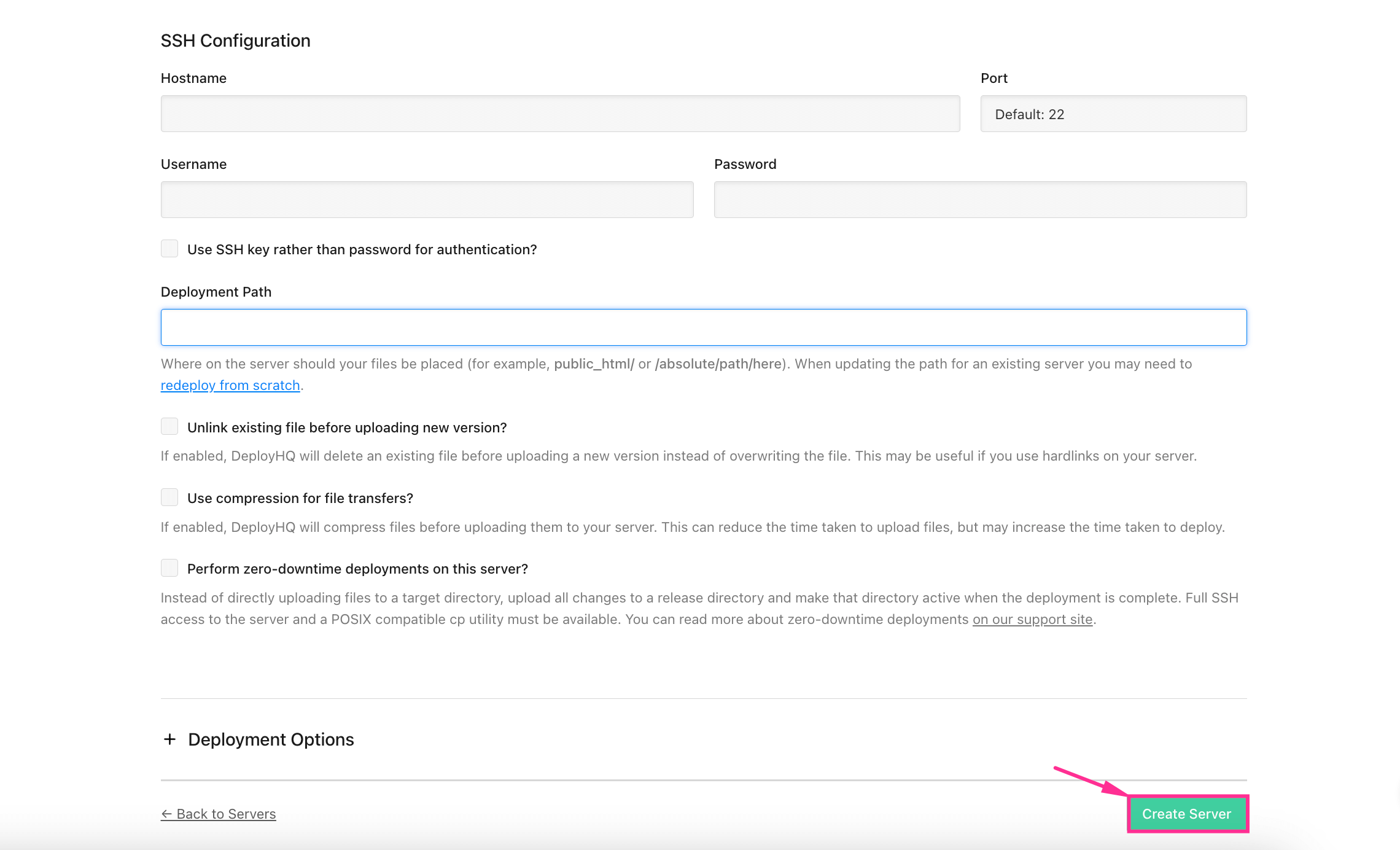
Task: Open the on our support site link
Action: tap(1032, 619)
